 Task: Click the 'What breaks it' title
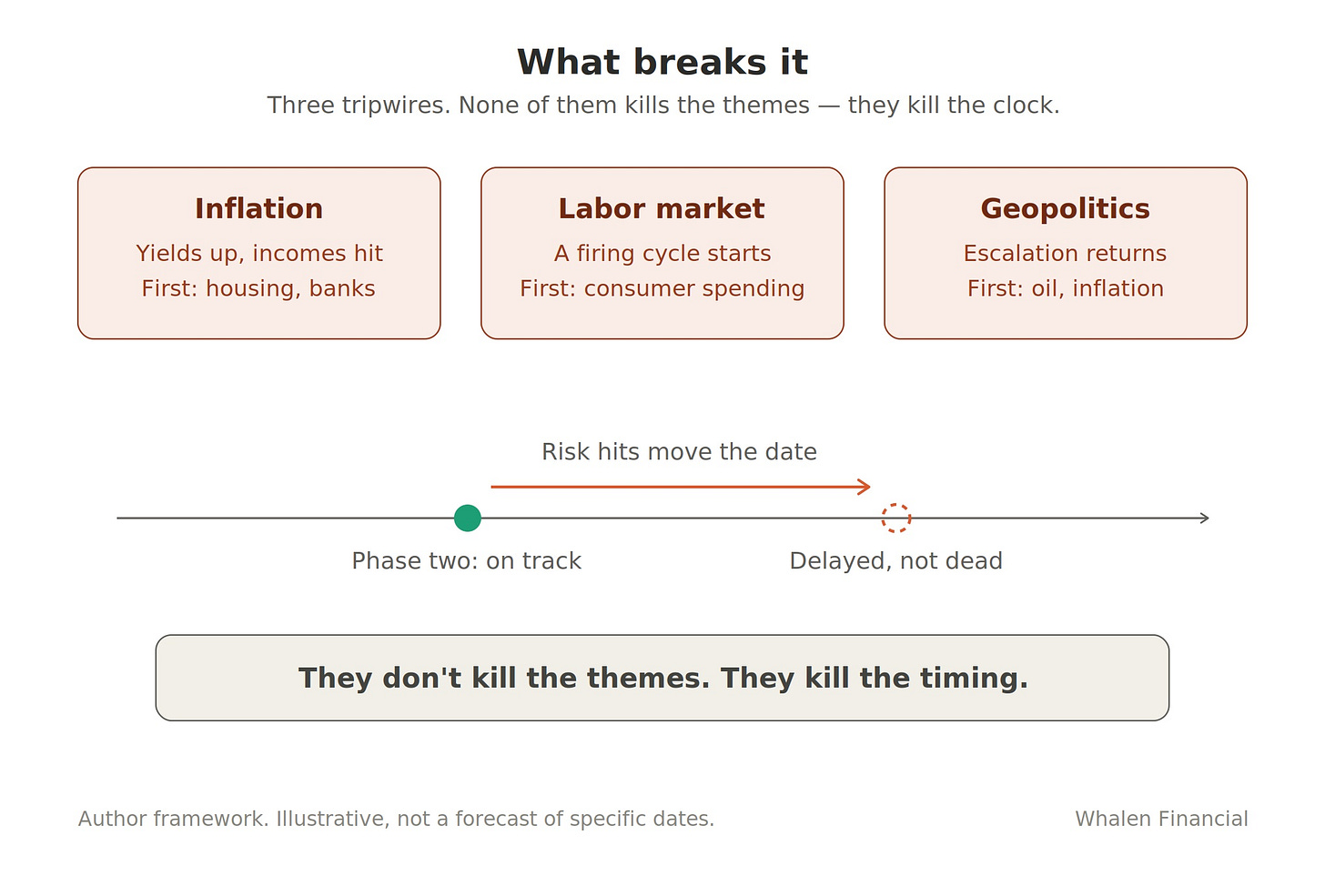[x=662, y=62]
